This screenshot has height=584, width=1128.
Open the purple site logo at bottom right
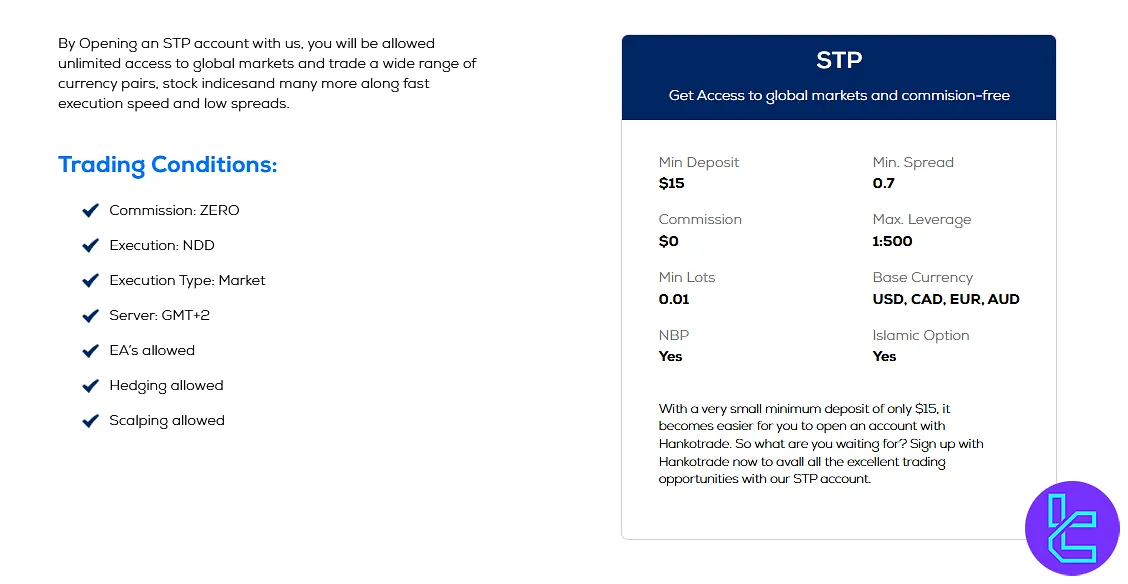click(1070, 527)
